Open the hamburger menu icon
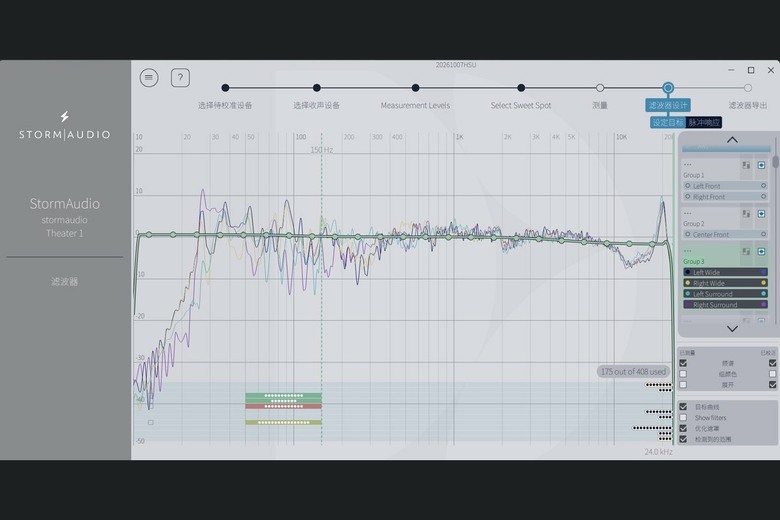The width and height of the screenshot is (780, 520). (149, 78)
